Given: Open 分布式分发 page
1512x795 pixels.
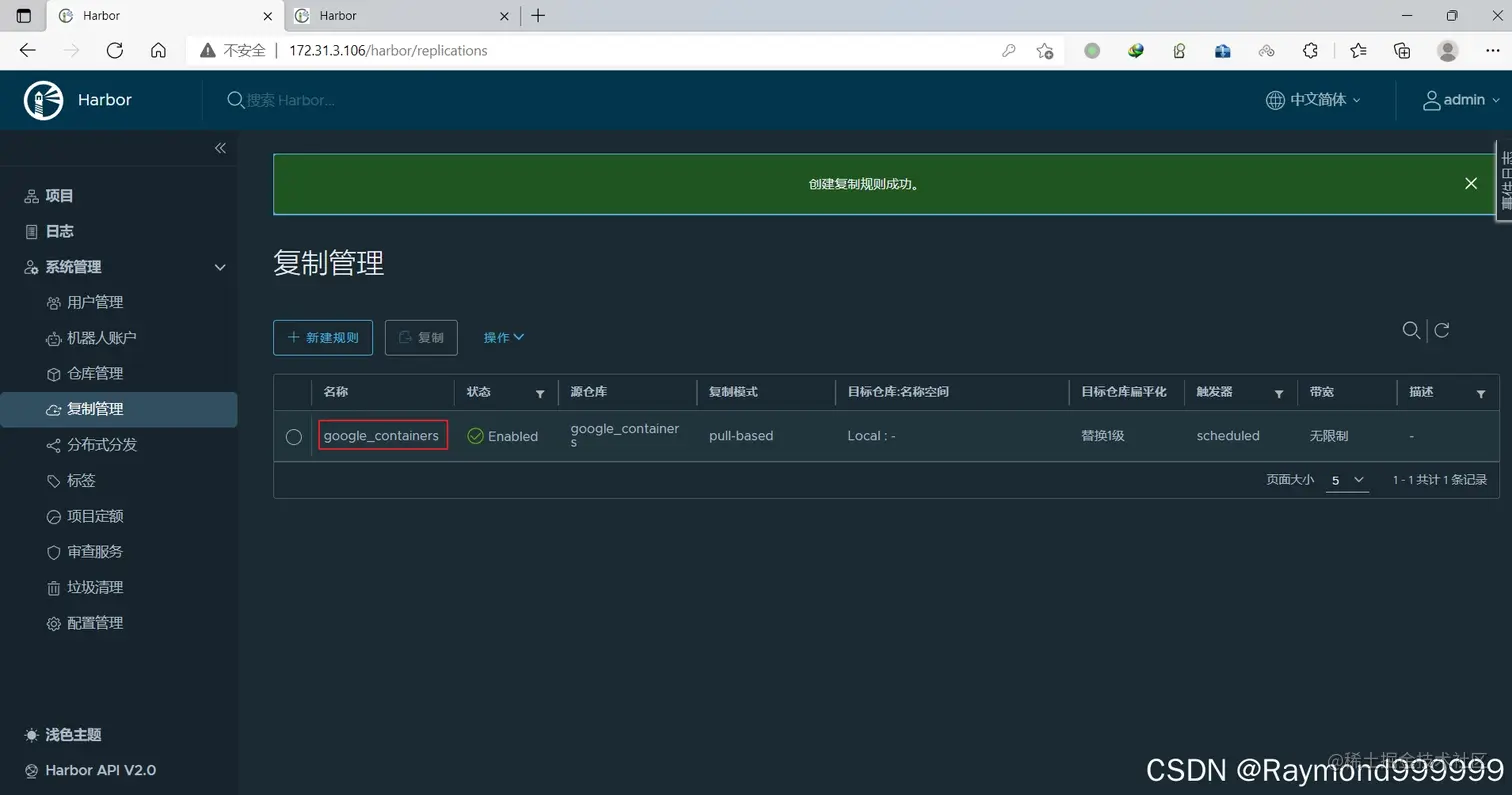Looking at the screenshot, I should (x=101, y=444).
